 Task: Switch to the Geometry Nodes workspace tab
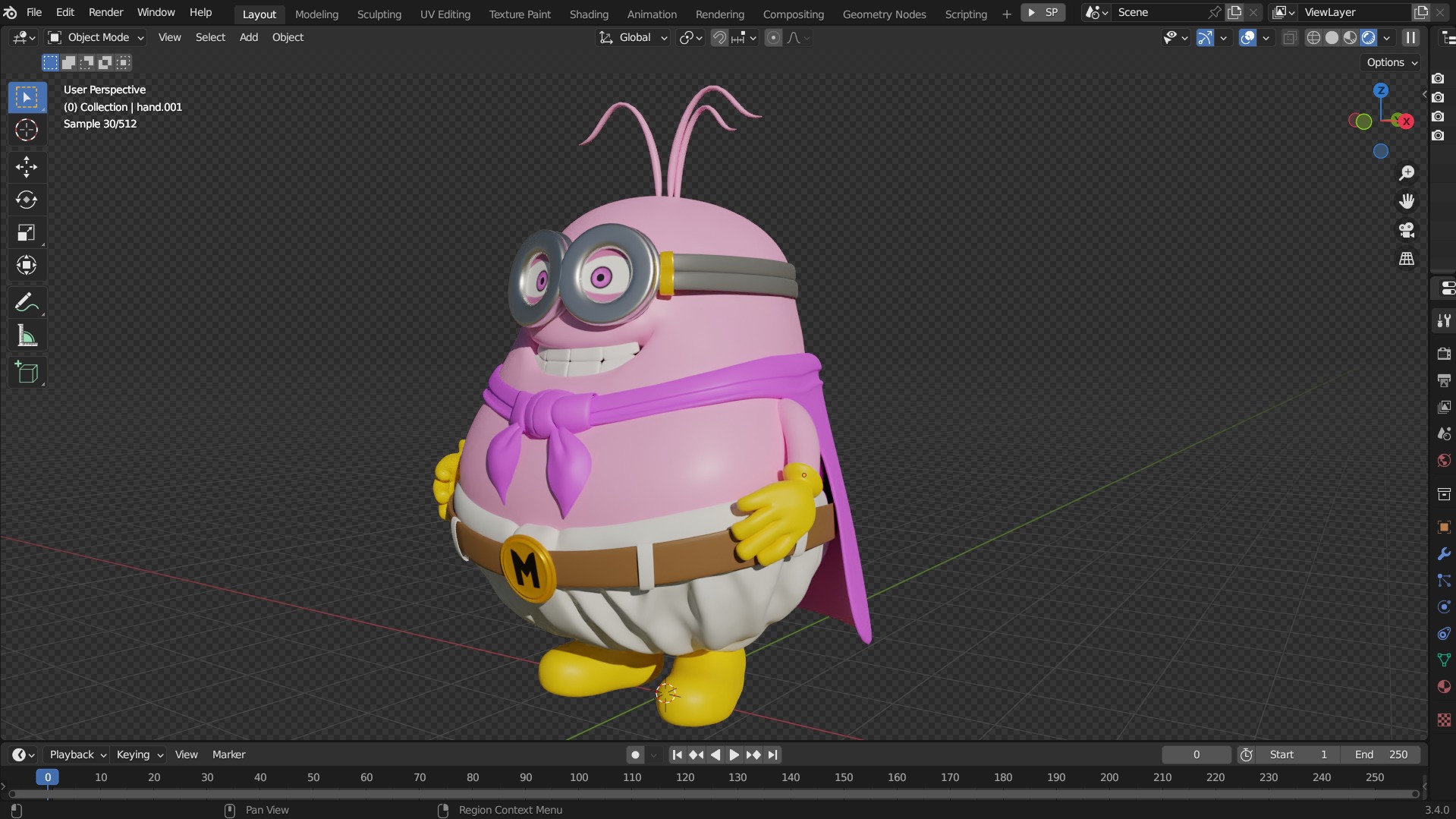click(x=884, y=14)
